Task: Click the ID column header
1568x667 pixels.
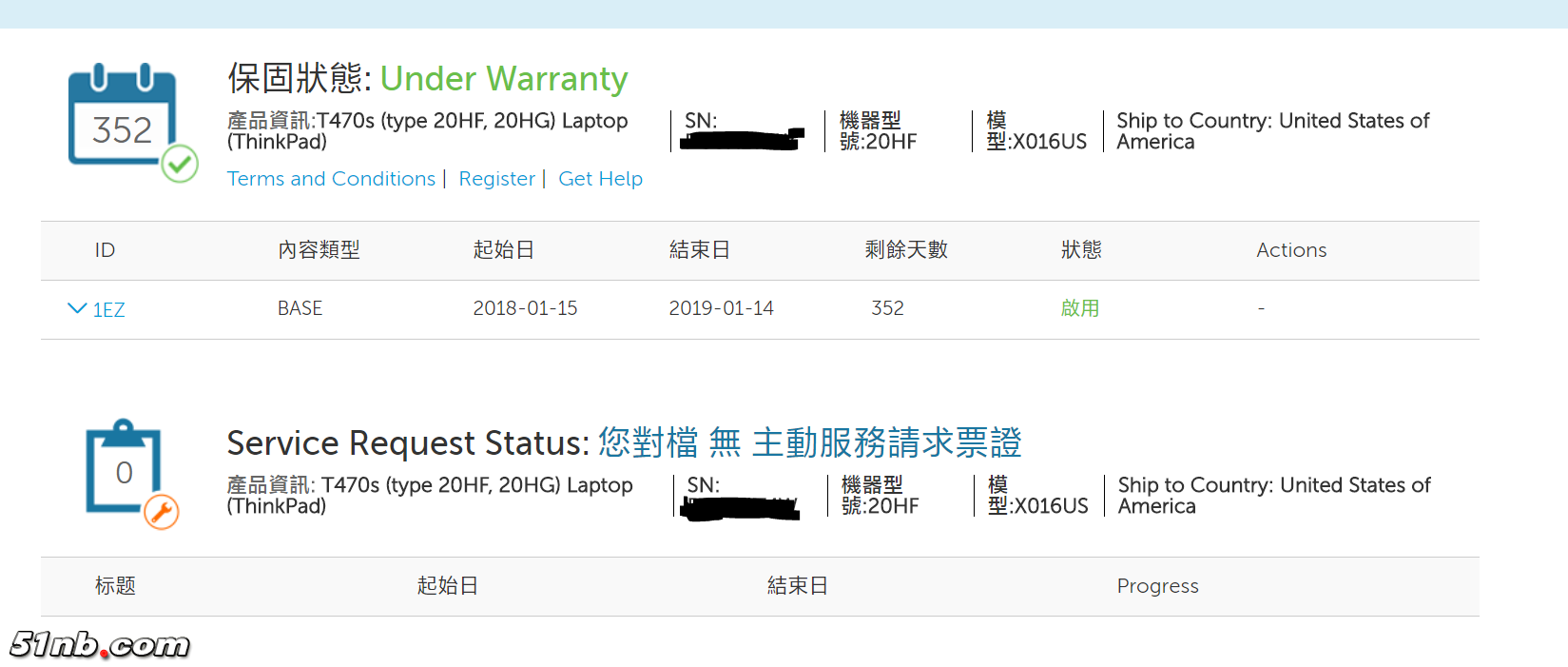Action: click(105, 250)
